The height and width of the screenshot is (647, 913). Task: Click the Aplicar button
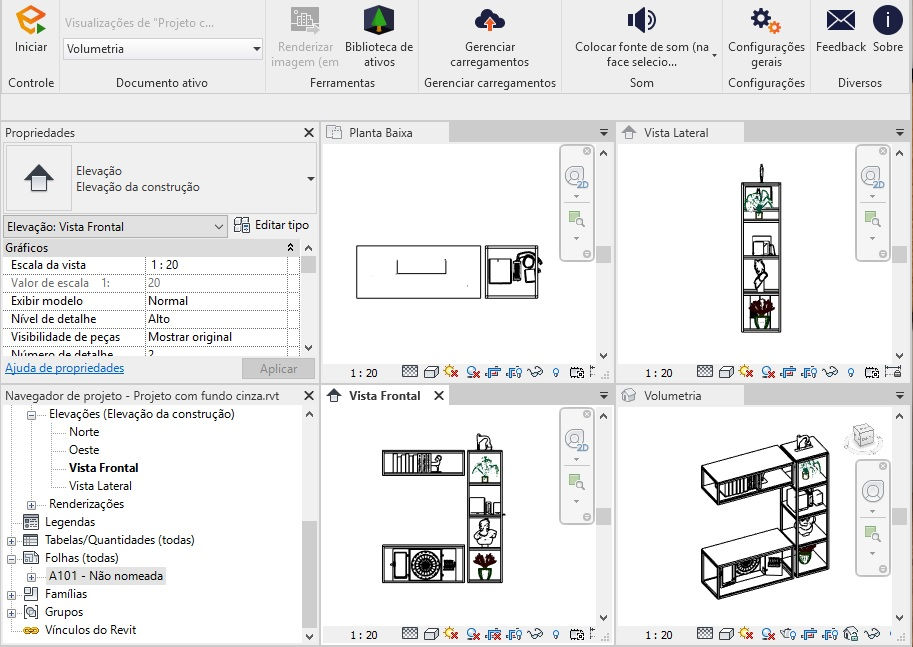point(278,369)
